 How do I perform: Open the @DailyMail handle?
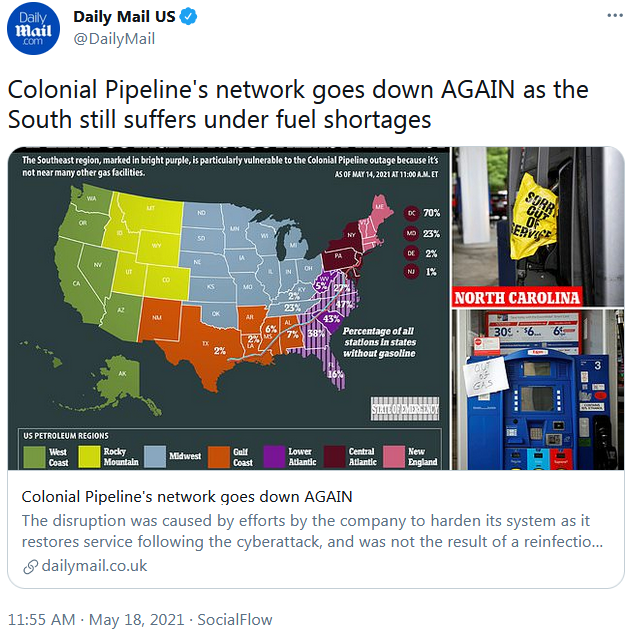click(114, 39)
